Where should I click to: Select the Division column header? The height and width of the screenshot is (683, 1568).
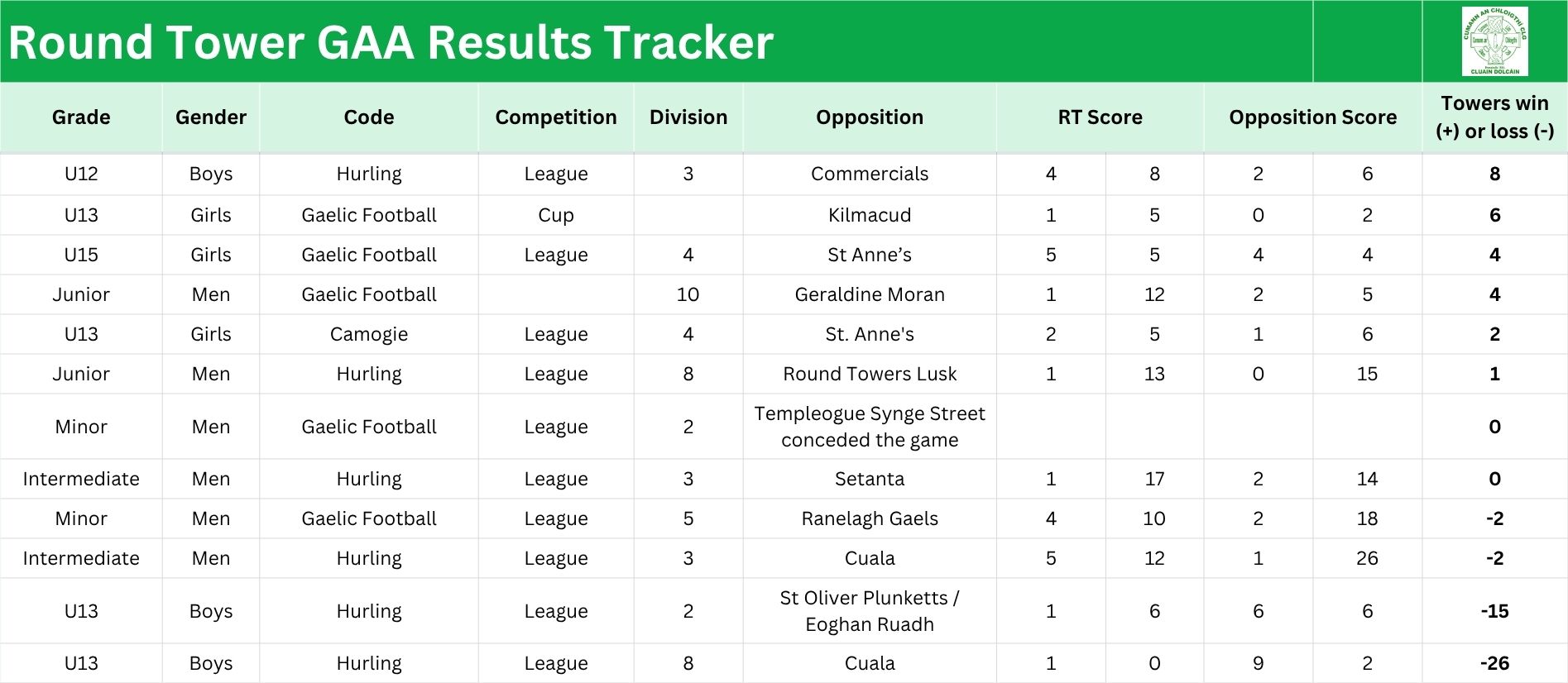(x=688, y=117)
